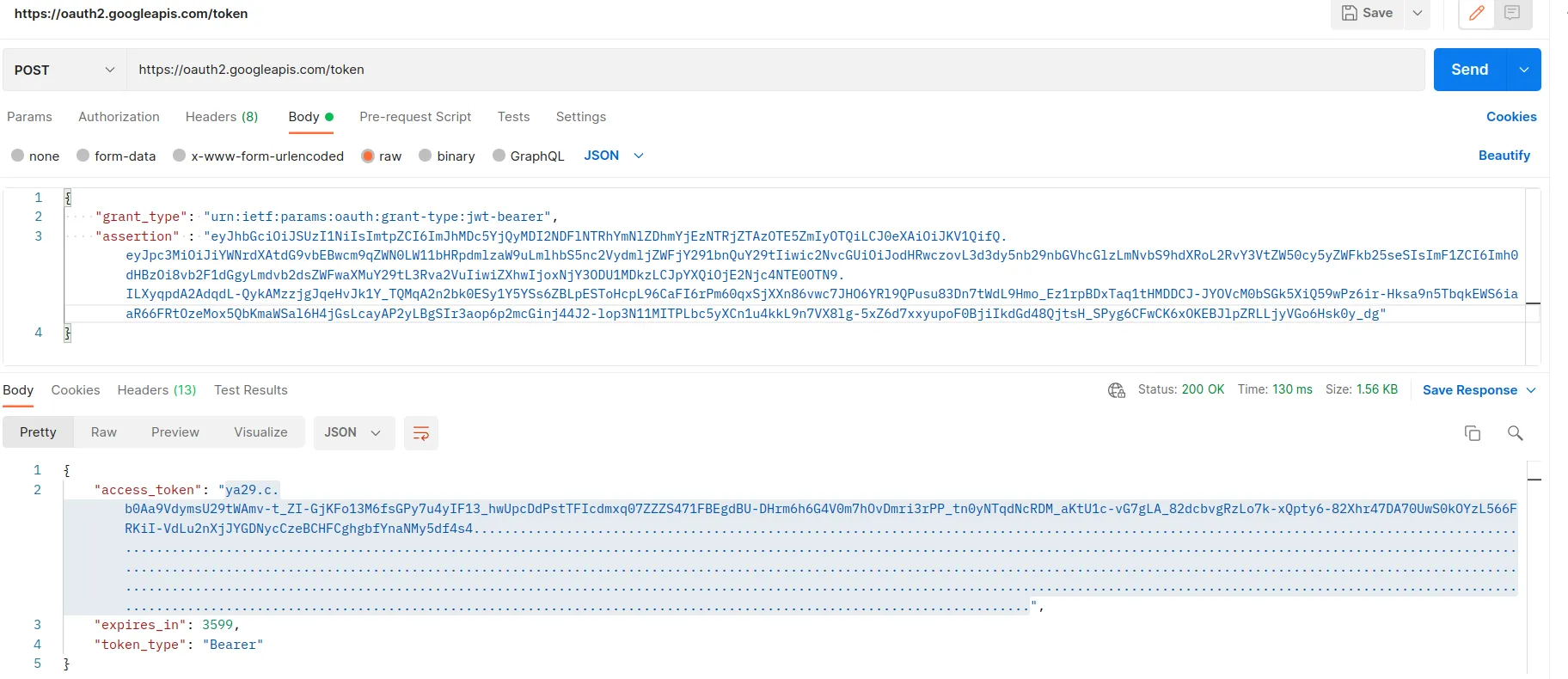Click Save Response
The image size is (1568, 679).
1470,390
